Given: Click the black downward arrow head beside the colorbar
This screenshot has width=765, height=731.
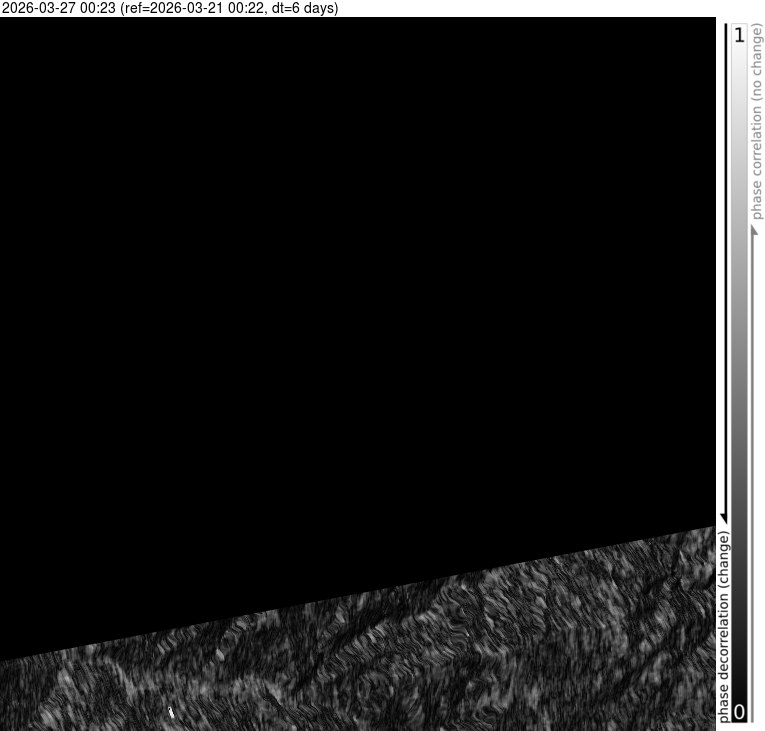Looking at the screenshot, I should point(724,515).
